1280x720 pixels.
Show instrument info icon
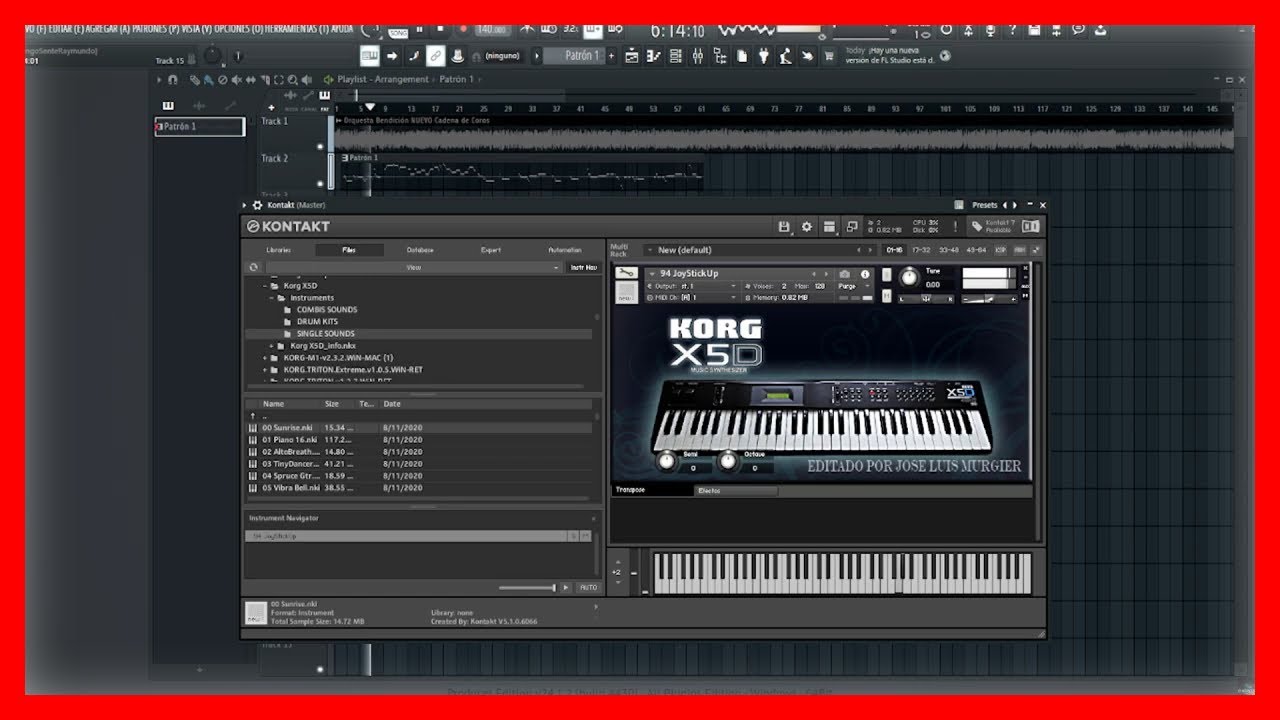tap(865, 274)
